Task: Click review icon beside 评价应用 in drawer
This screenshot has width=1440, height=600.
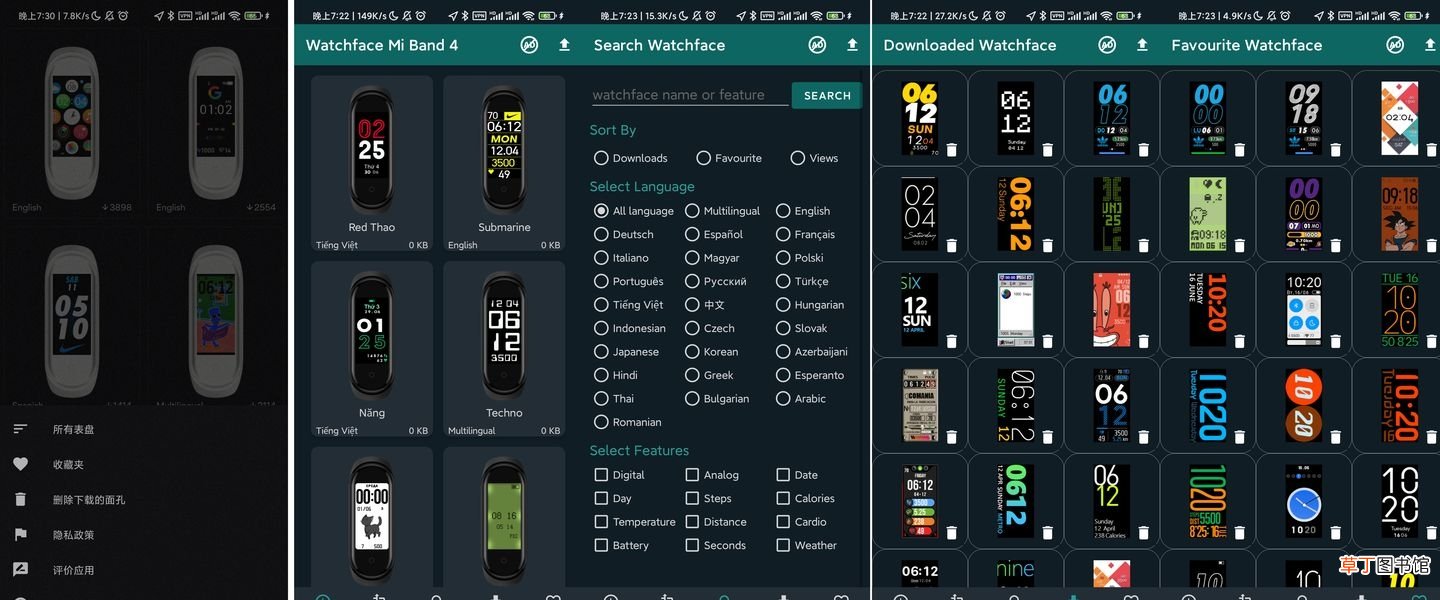Action: pyautogui.click(x=20, y=569)
